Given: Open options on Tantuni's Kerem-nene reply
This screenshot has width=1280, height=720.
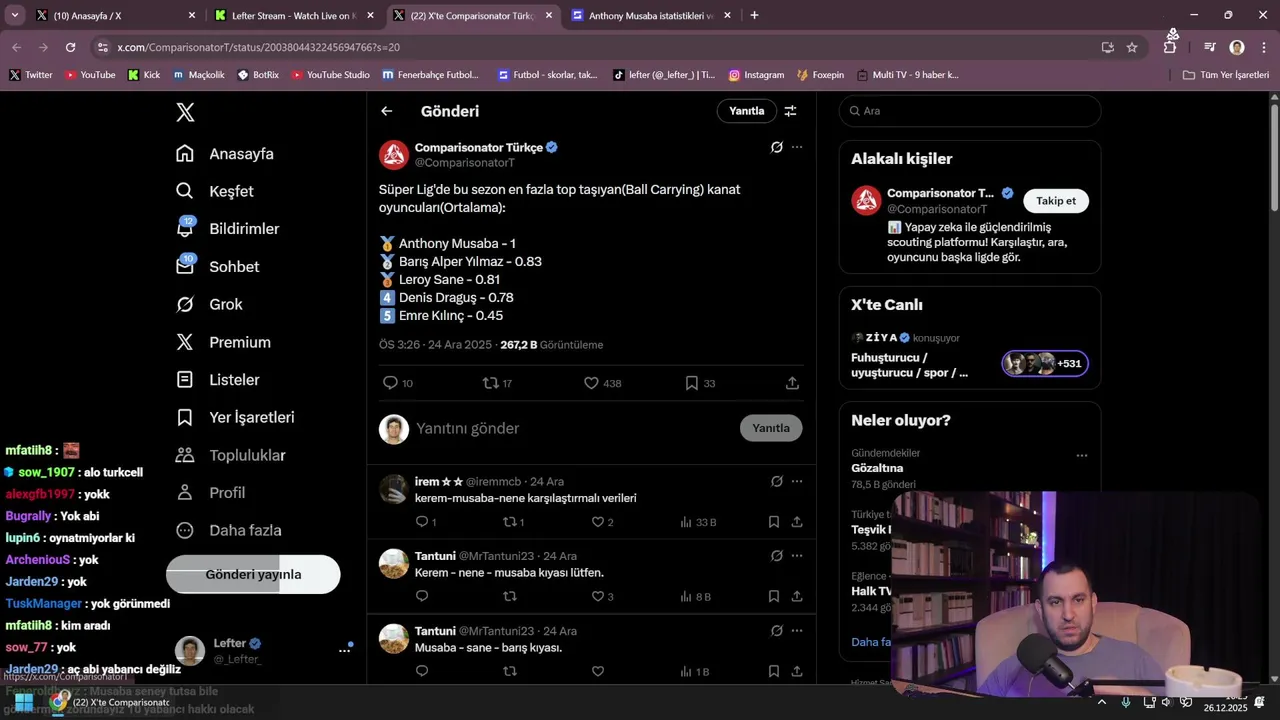Looking at the screenshot, I should (x=797, y=556).
